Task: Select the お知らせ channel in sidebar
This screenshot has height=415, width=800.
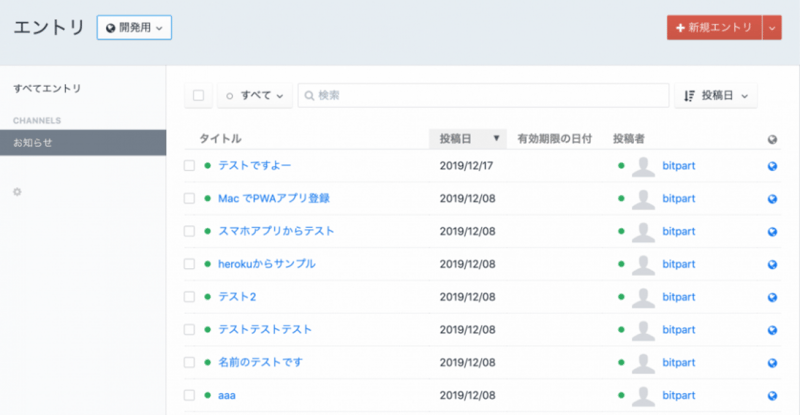Action: [x=82, y=142]
